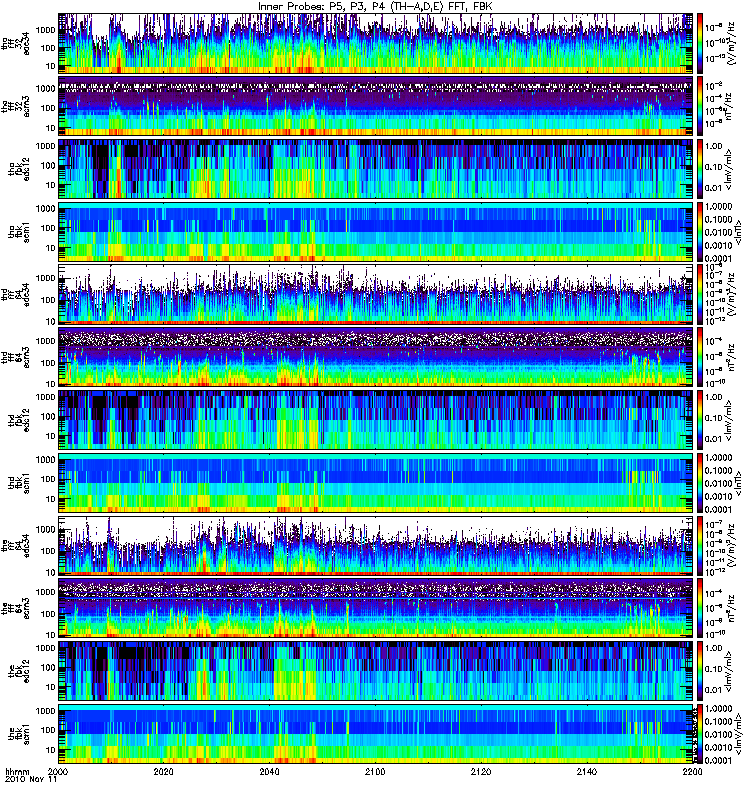The image size is (750, 800).
Task: Click the 100 y-axis tick of thd fbk edc12 panel
Action: point(48,416)
